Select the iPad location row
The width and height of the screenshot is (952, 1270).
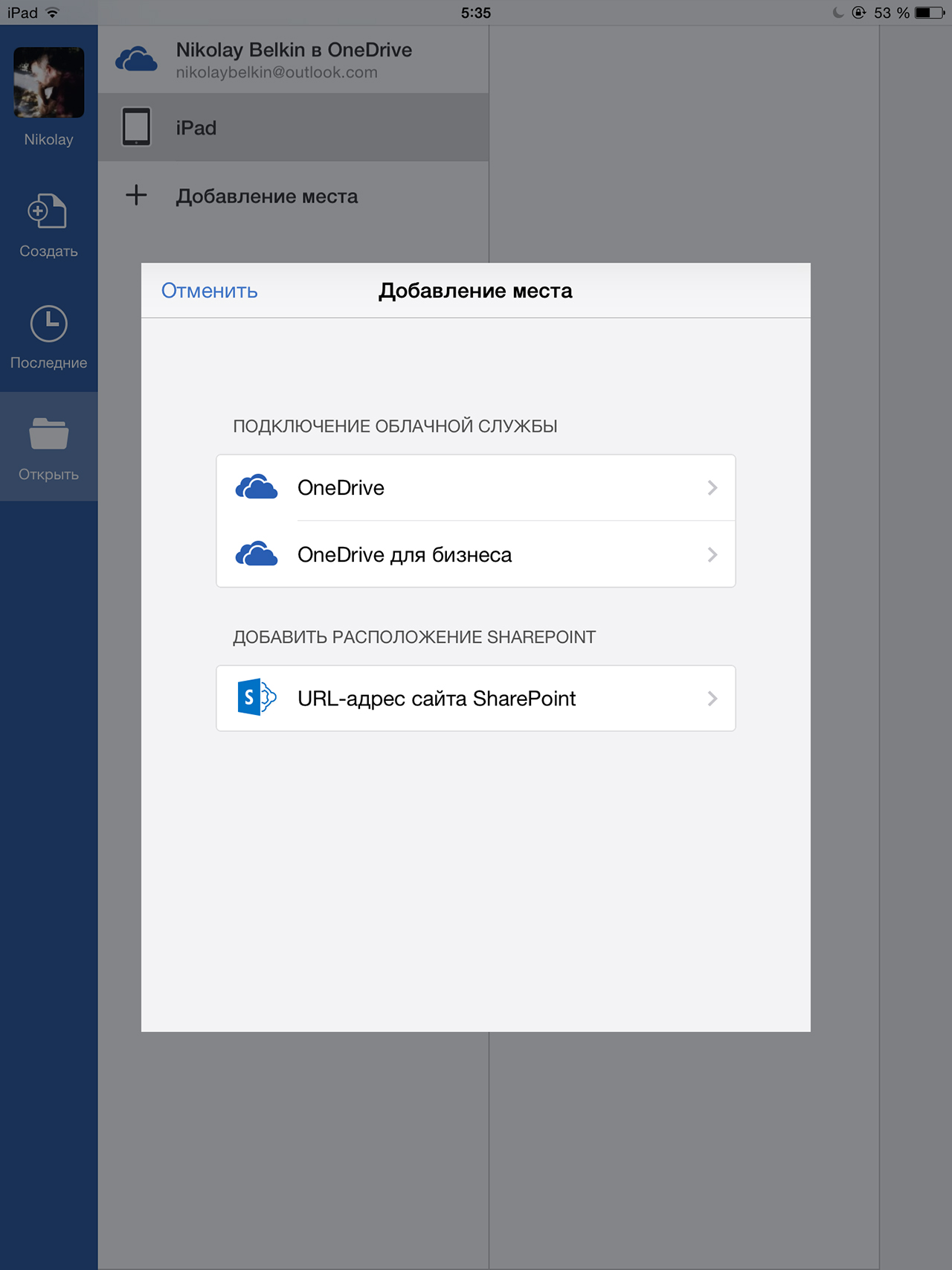pyautogui.click(x=293, y=127)
